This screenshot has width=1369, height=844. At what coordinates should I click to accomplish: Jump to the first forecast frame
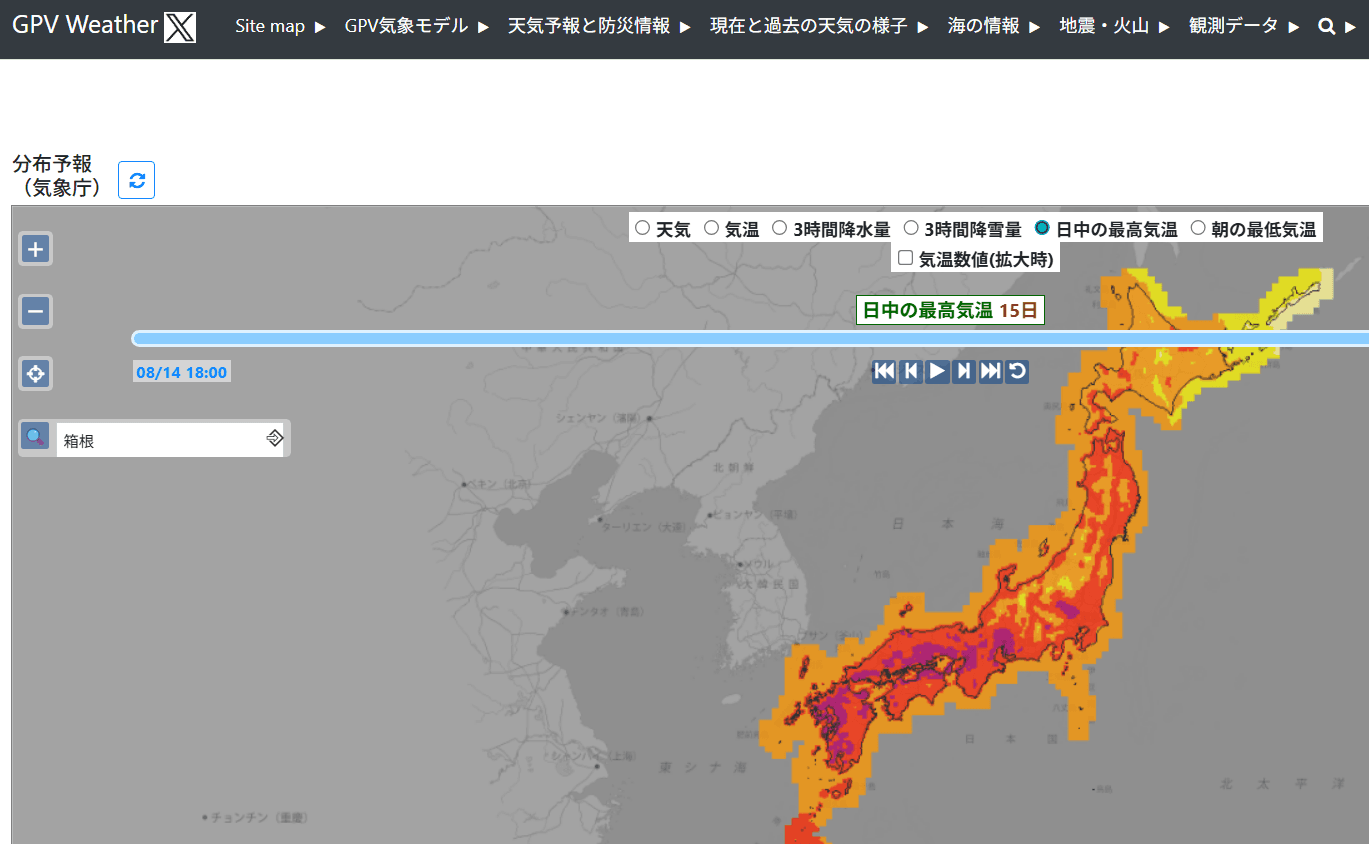coord(884,371)
